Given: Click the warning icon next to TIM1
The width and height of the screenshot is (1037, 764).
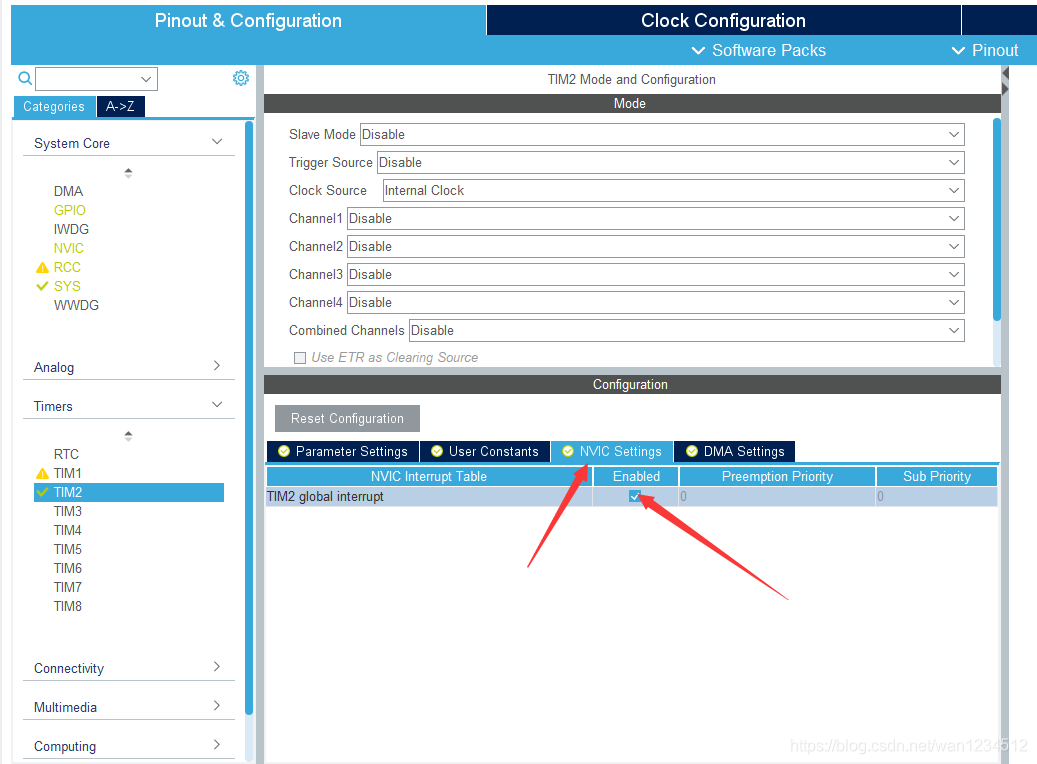Looking at the screenshot, I should [x=42, y=474].
